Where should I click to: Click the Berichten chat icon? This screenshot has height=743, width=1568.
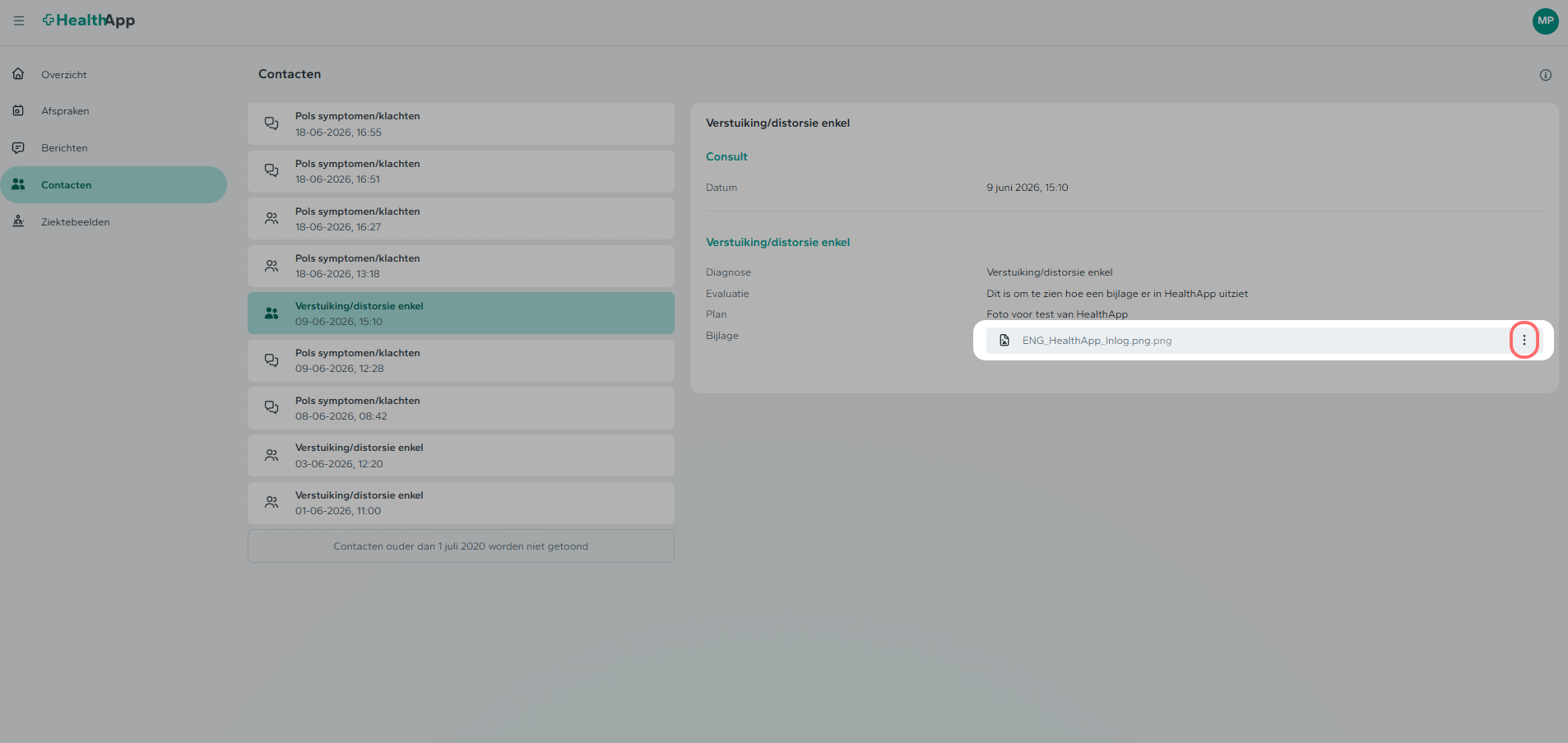pyautogui.click(x=18, y=148)
